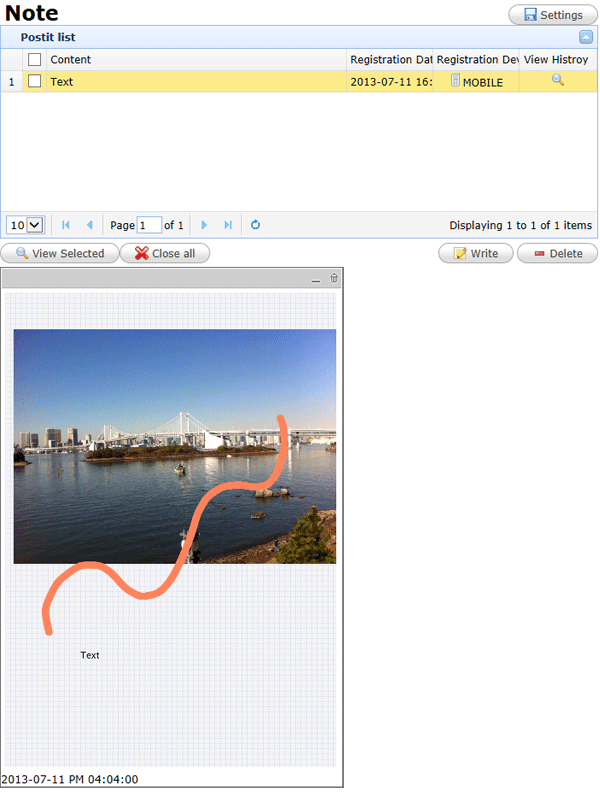
Task: Go to next page arrow
Action: [x=204, y=225]
